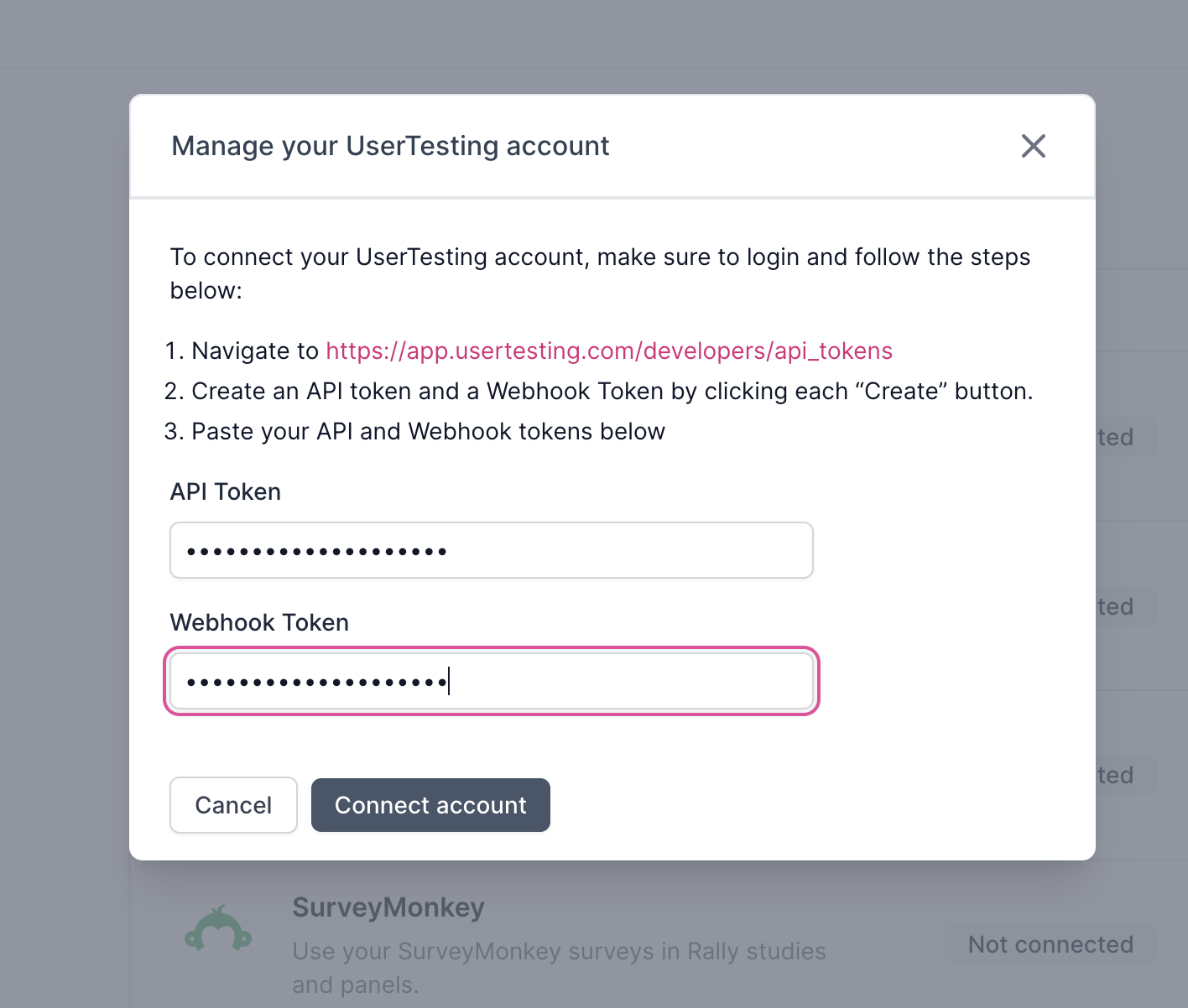1188x1008 pixels.
Task: Click inside the API Token input field
Action: (x=491, y=550)
